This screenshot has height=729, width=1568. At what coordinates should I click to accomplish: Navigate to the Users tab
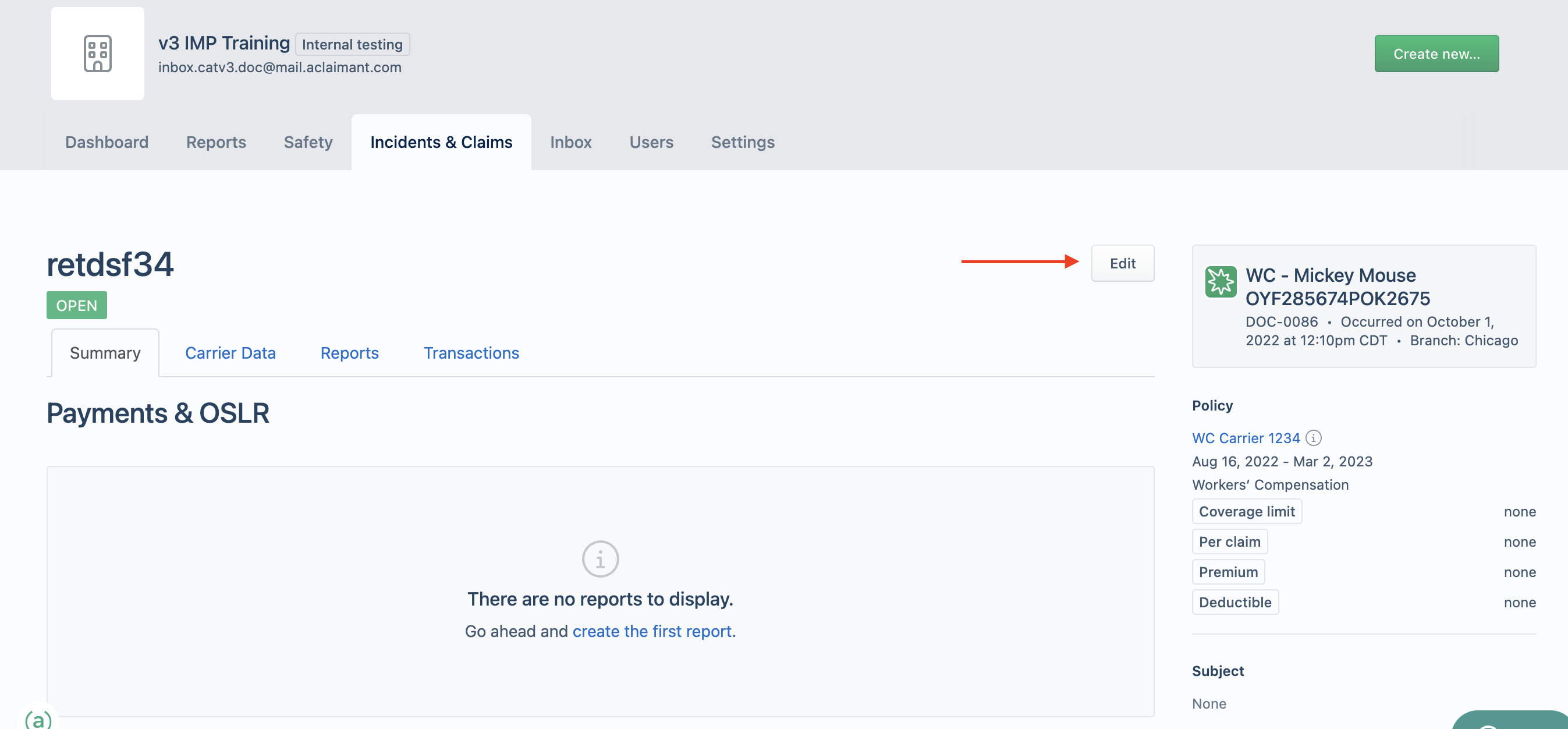coord(651,142)
